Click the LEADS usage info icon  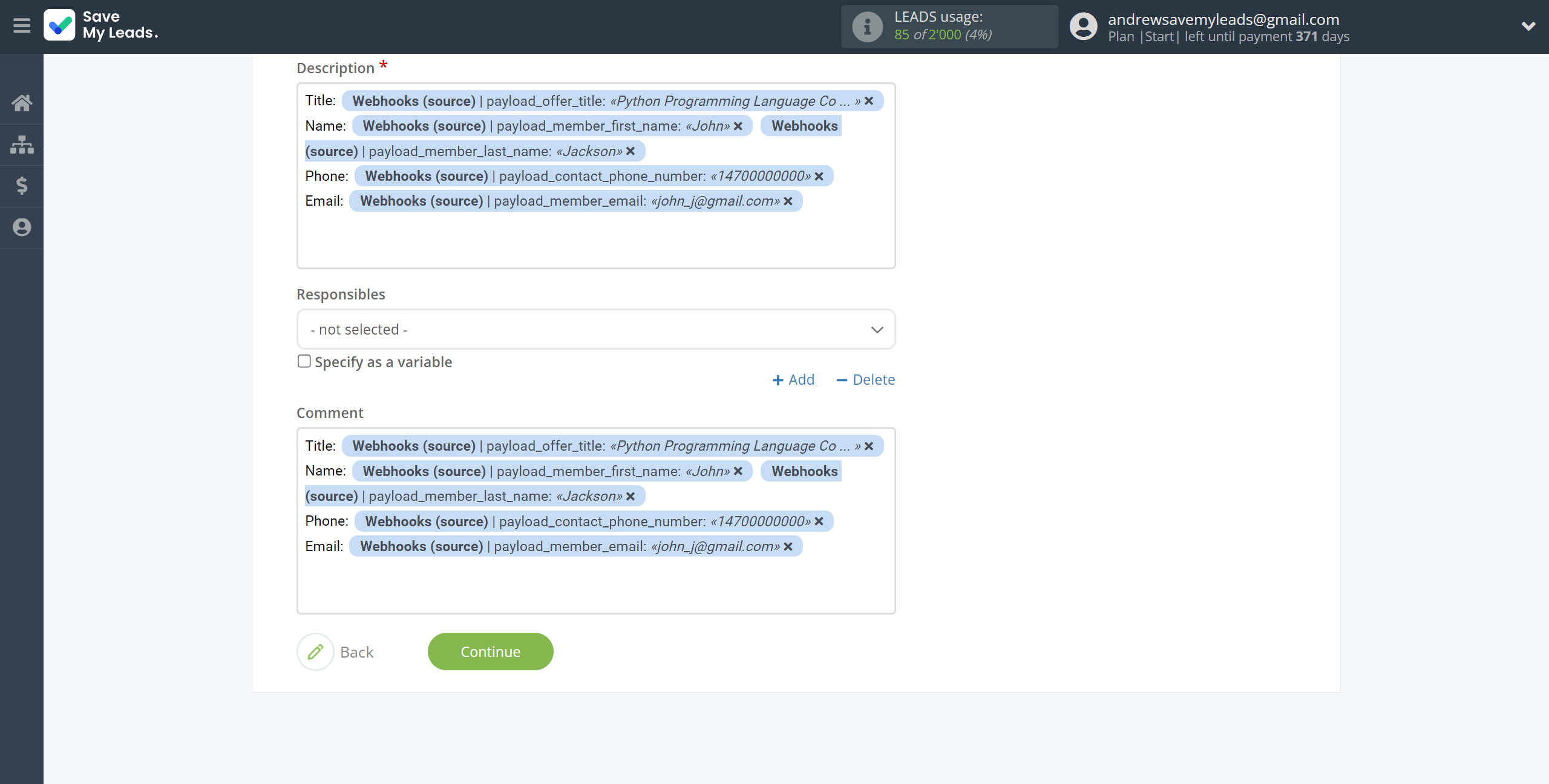[x=867, y=27]
